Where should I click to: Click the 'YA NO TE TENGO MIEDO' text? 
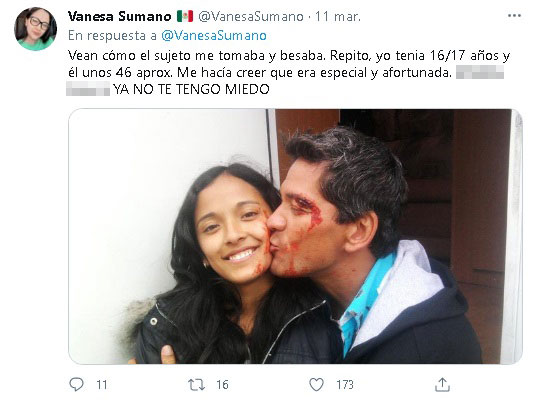[191, 89]
